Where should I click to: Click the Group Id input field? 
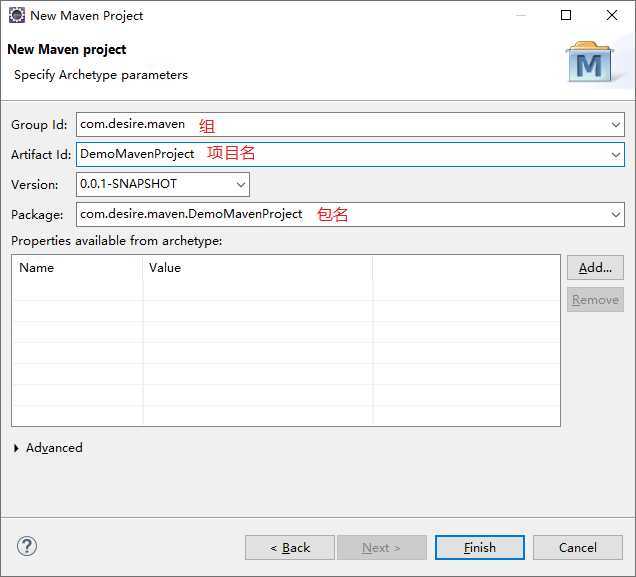(350, 124)
